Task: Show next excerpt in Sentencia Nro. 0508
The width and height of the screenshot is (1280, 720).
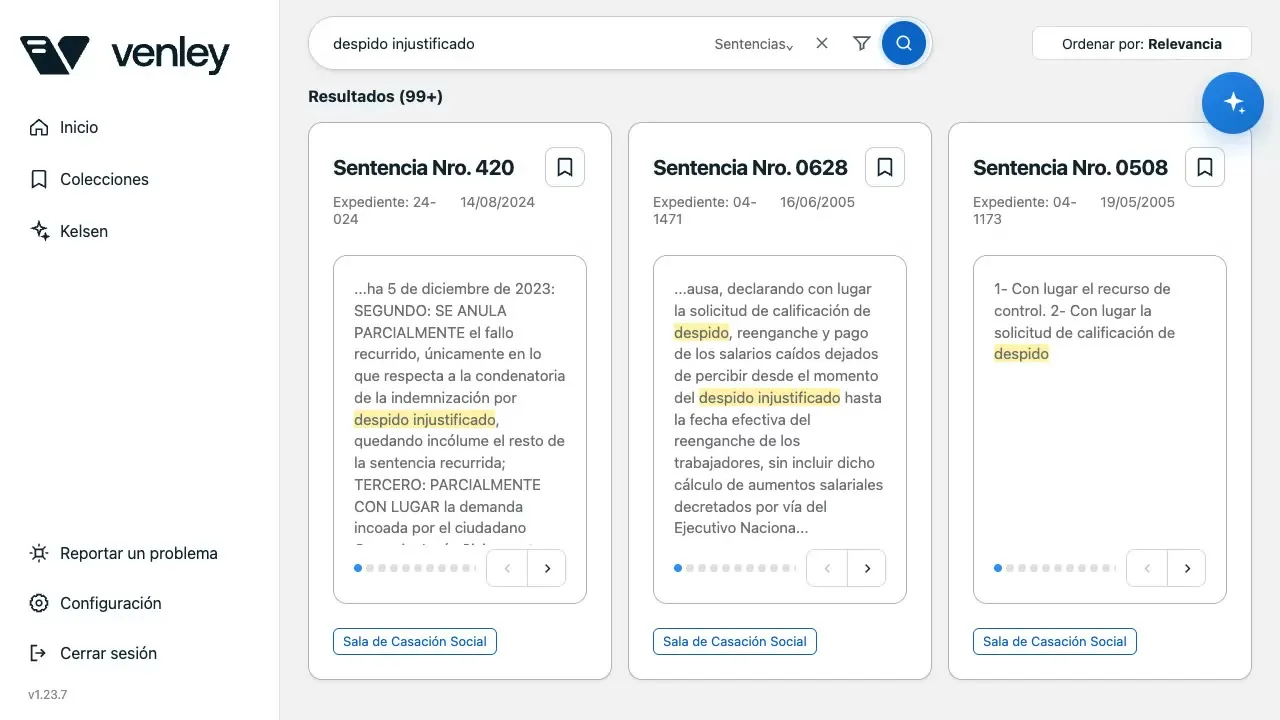Action: click(1187, 568)
